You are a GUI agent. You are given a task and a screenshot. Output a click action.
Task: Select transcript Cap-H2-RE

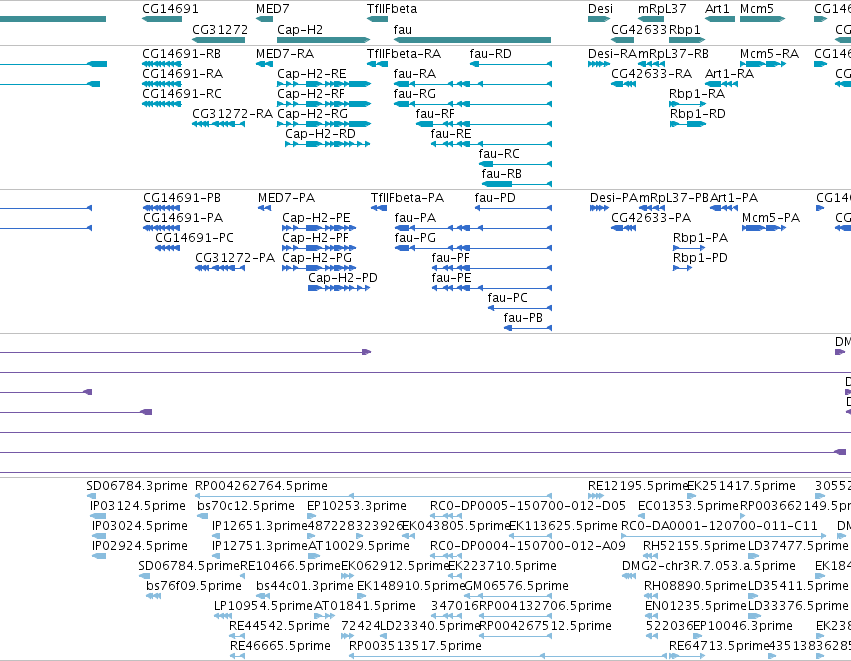tap(323, 84)
